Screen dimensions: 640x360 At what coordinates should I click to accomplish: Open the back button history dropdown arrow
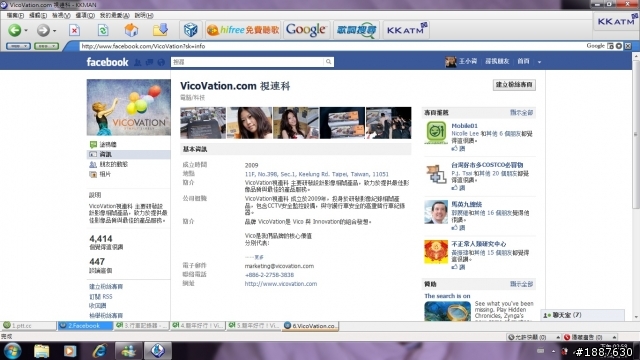(26, 31)
